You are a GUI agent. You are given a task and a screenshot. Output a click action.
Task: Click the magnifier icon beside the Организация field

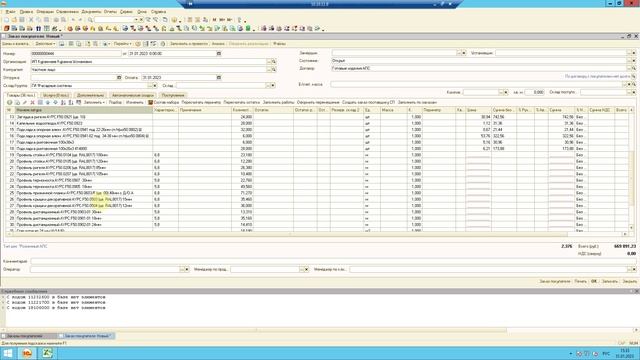click(x=274, y=62)
